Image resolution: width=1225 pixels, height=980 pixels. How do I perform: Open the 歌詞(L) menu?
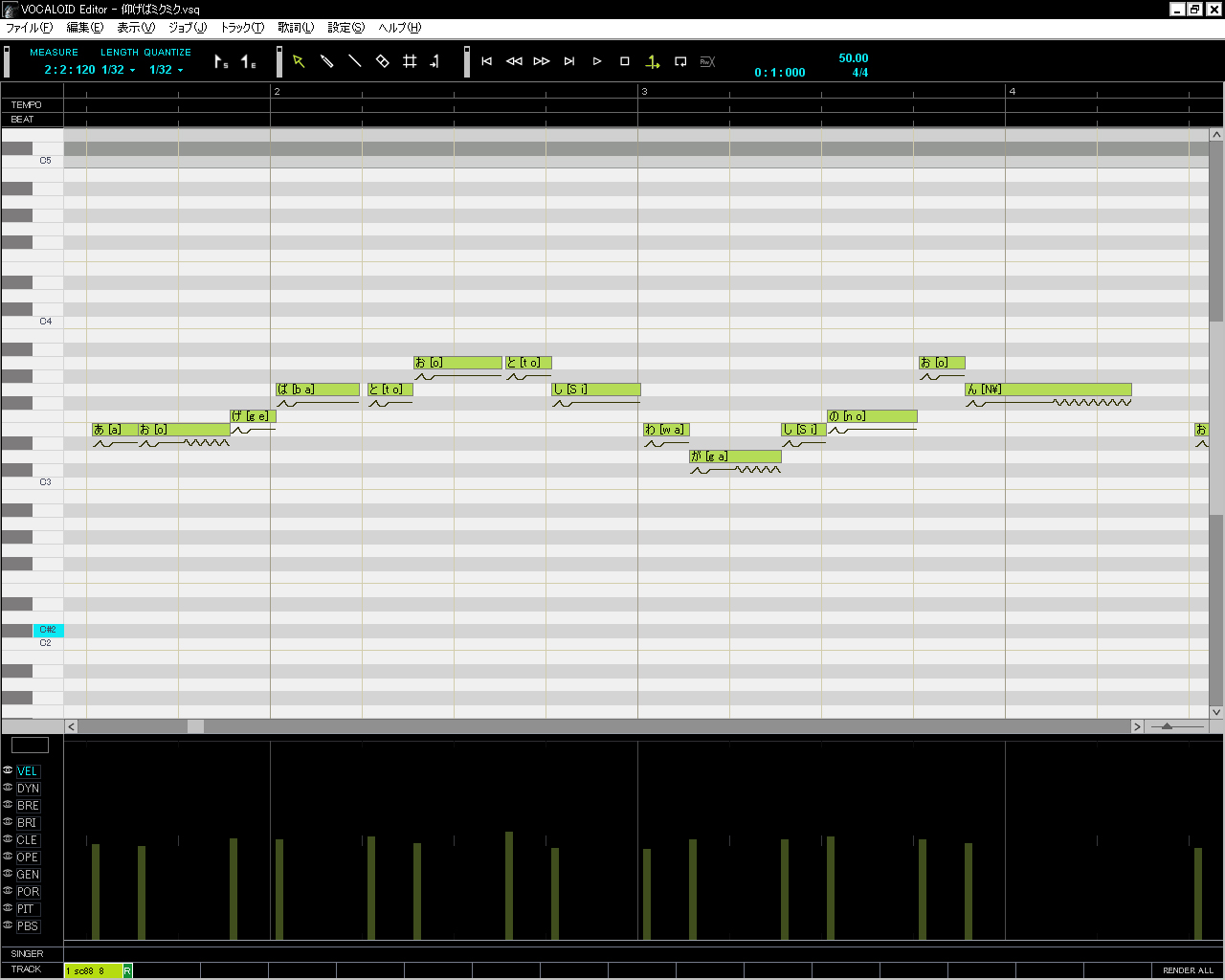pyautogui.click(x=296, y=28)
